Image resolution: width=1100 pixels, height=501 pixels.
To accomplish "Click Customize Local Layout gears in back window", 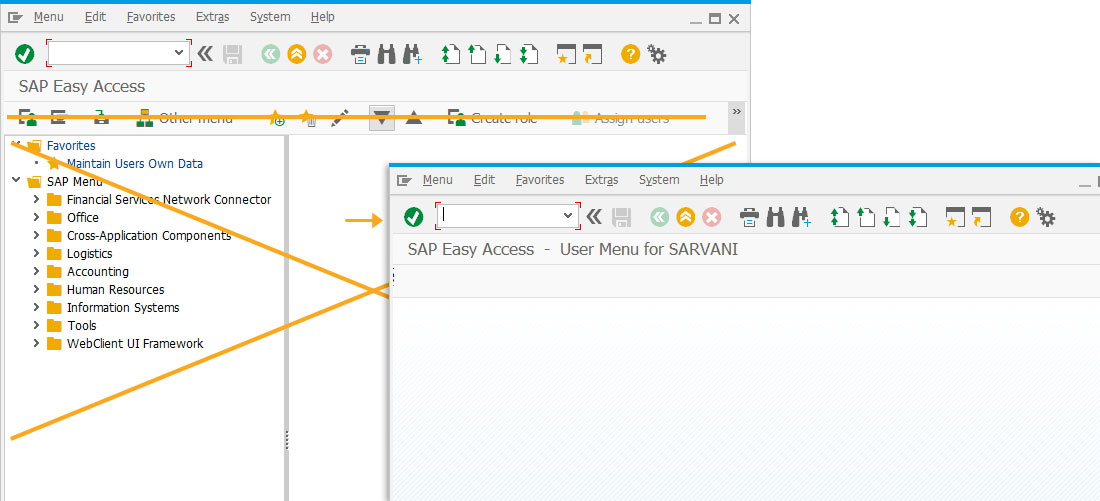I will 657,54.
